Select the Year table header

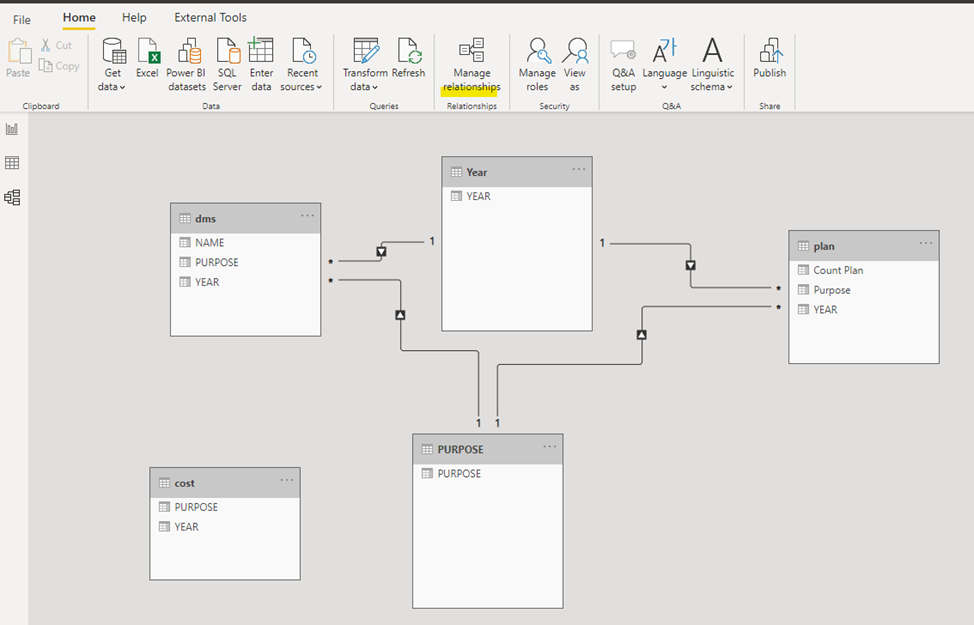[x=517, y=172]
